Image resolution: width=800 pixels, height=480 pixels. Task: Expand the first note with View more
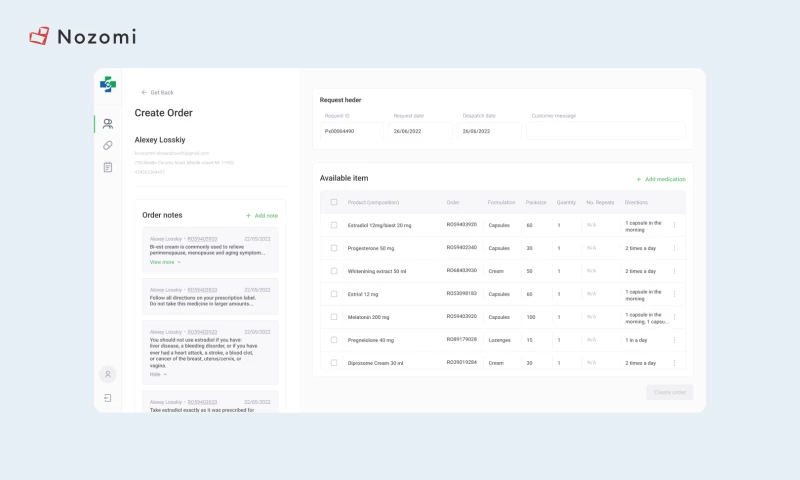click(165, 262)
